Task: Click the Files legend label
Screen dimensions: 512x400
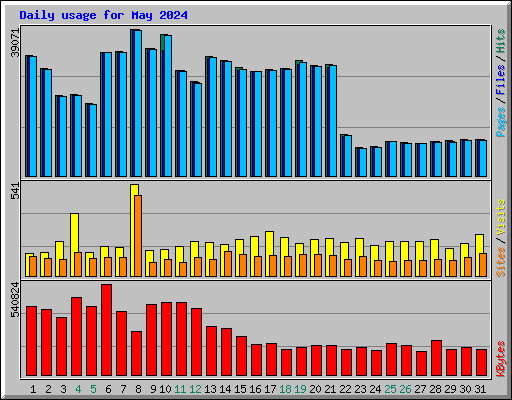Action: pyautogui.click(x=500, y=80)
